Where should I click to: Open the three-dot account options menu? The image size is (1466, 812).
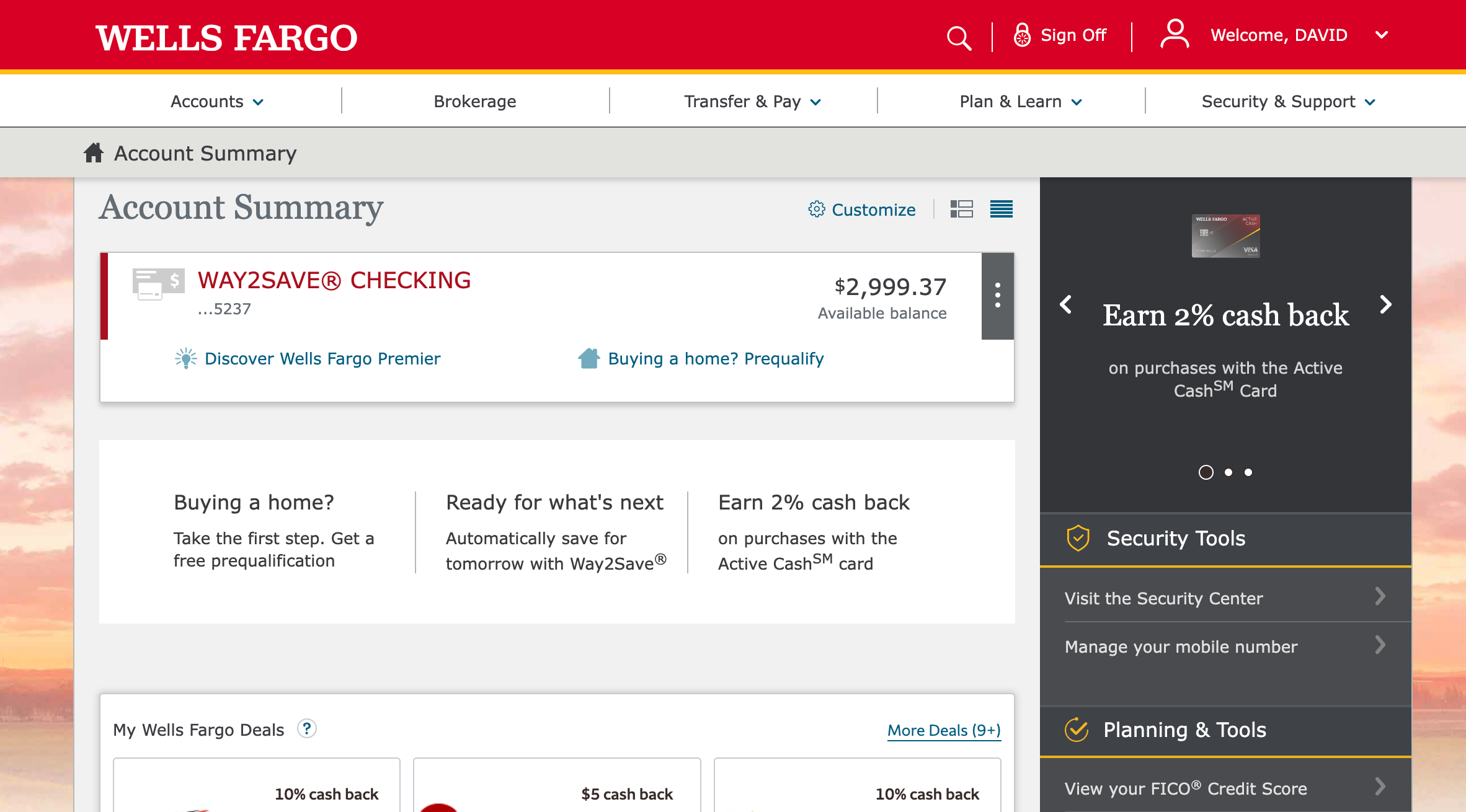point(998,296)
